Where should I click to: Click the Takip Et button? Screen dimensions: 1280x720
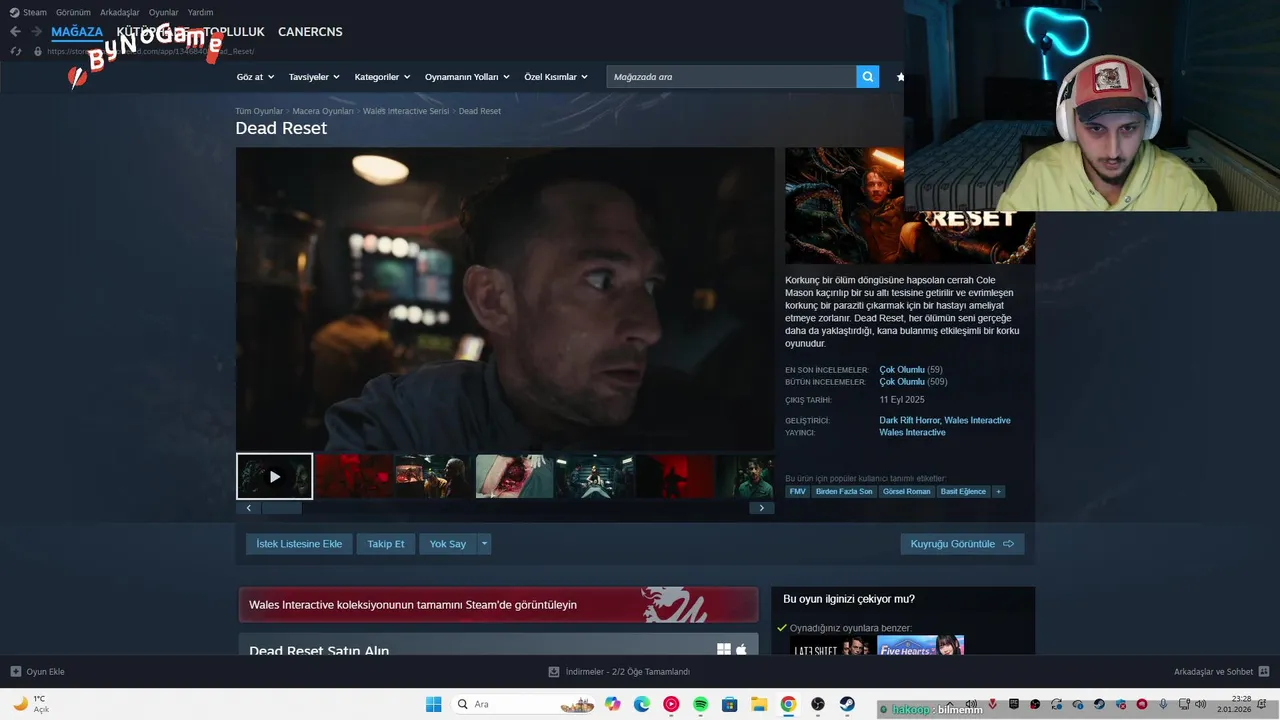coord(386,544)
